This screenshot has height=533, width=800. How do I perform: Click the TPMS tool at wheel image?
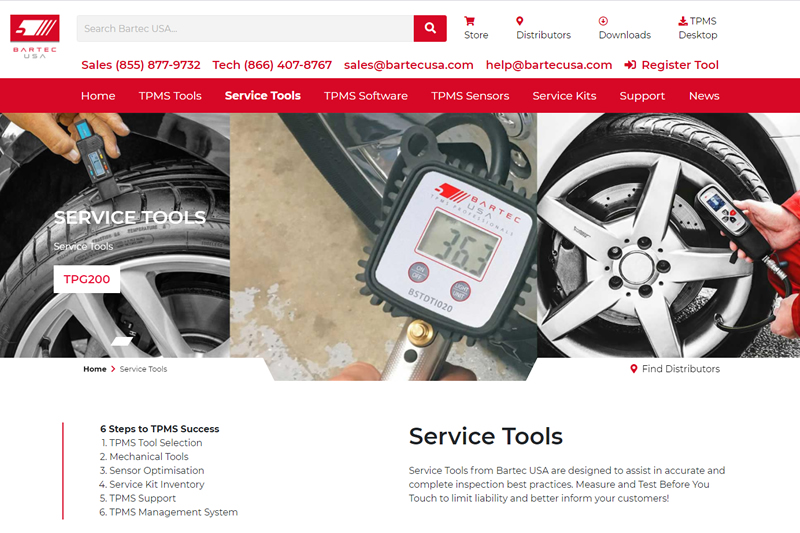[x=668, y=235]
